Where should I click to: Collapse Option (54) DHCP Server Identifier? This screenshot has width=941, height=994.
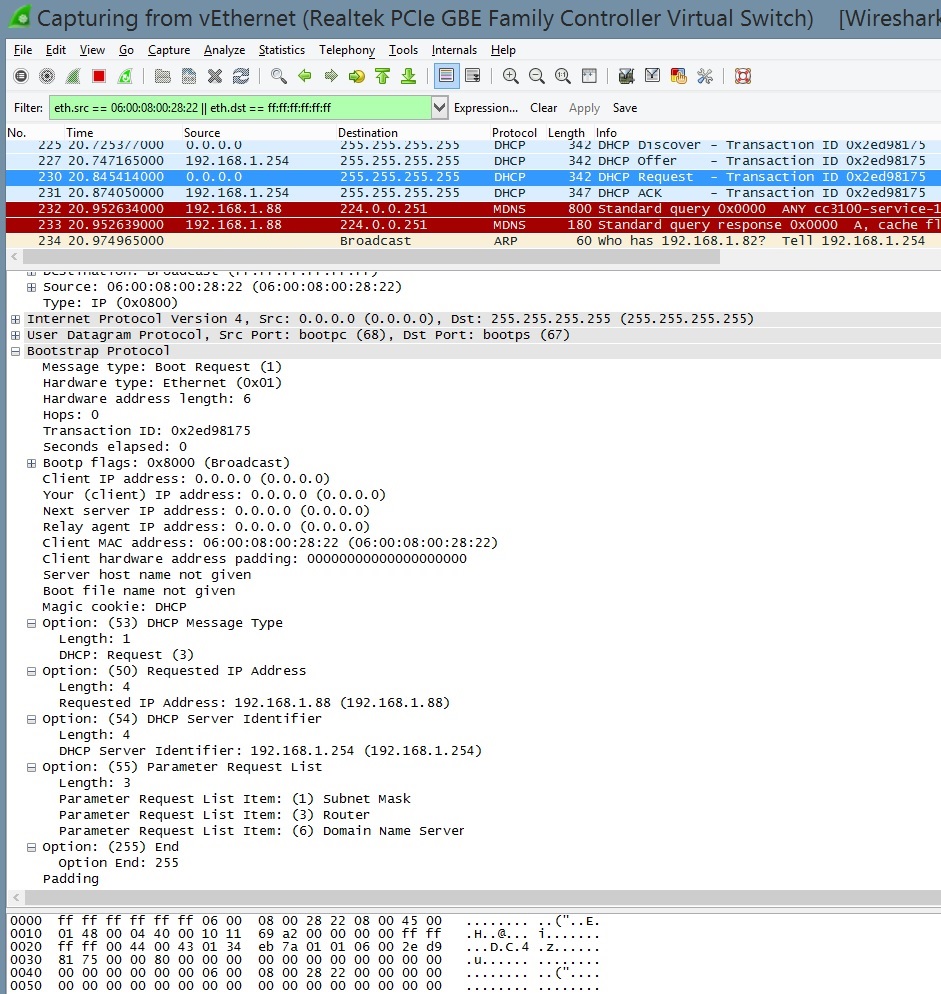click(x=31, y=720)
